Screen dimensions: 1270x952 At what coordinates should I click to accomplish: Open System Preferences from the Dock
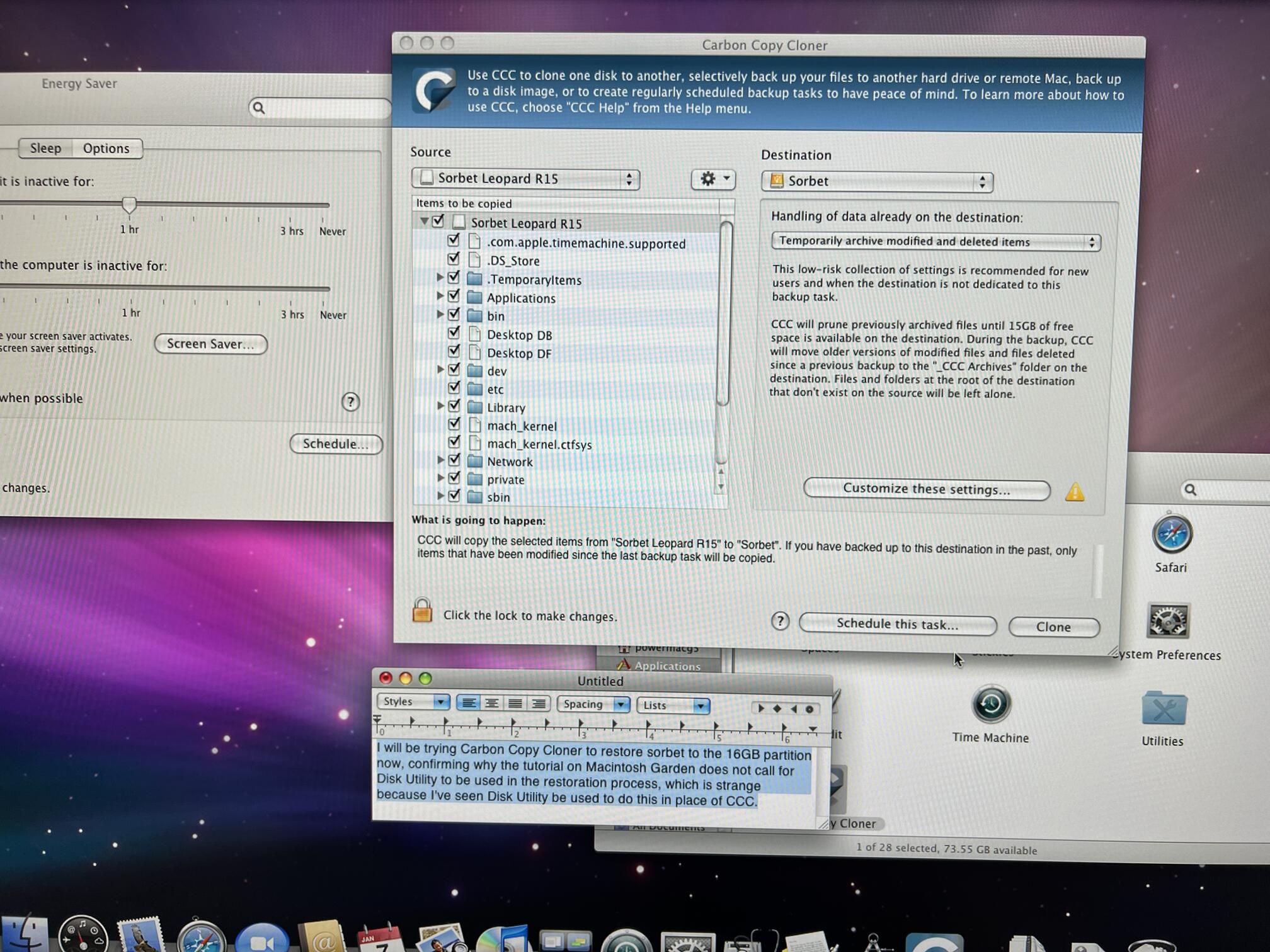pos(687,942)
